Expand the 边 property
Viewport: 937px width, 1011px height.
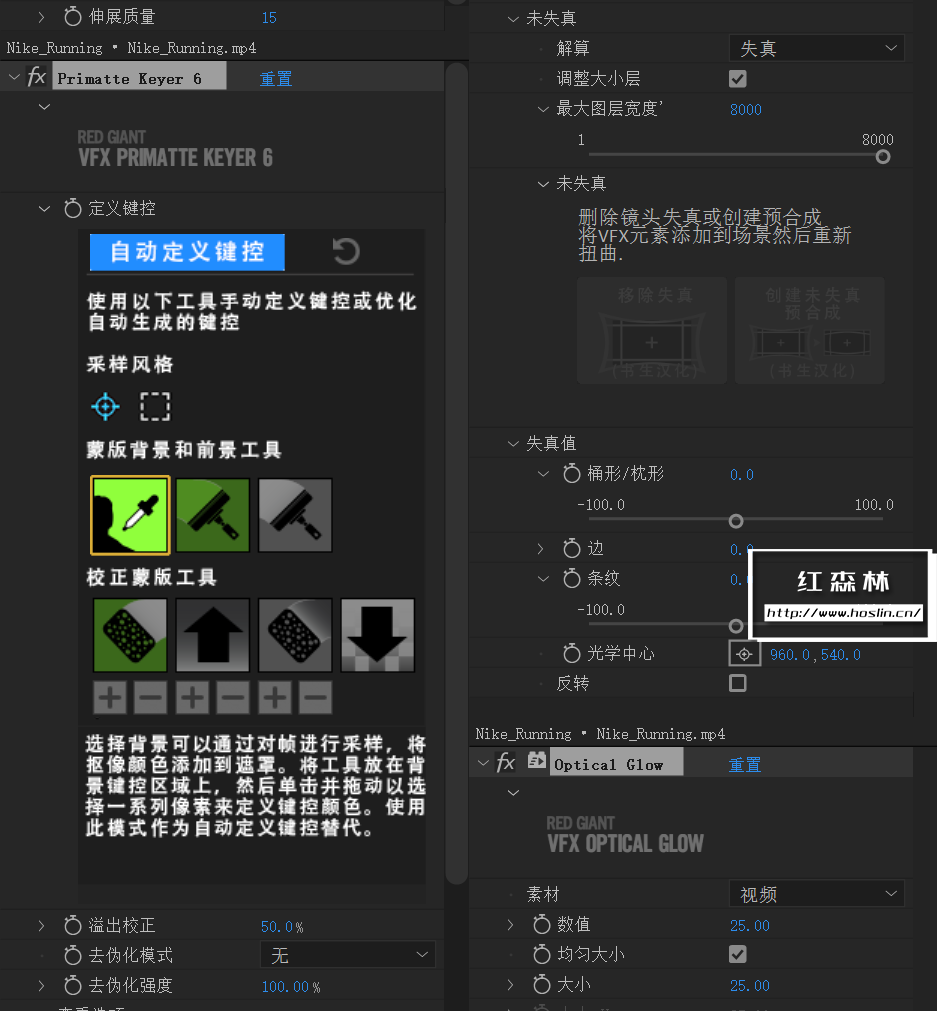(x=540, y=549)
